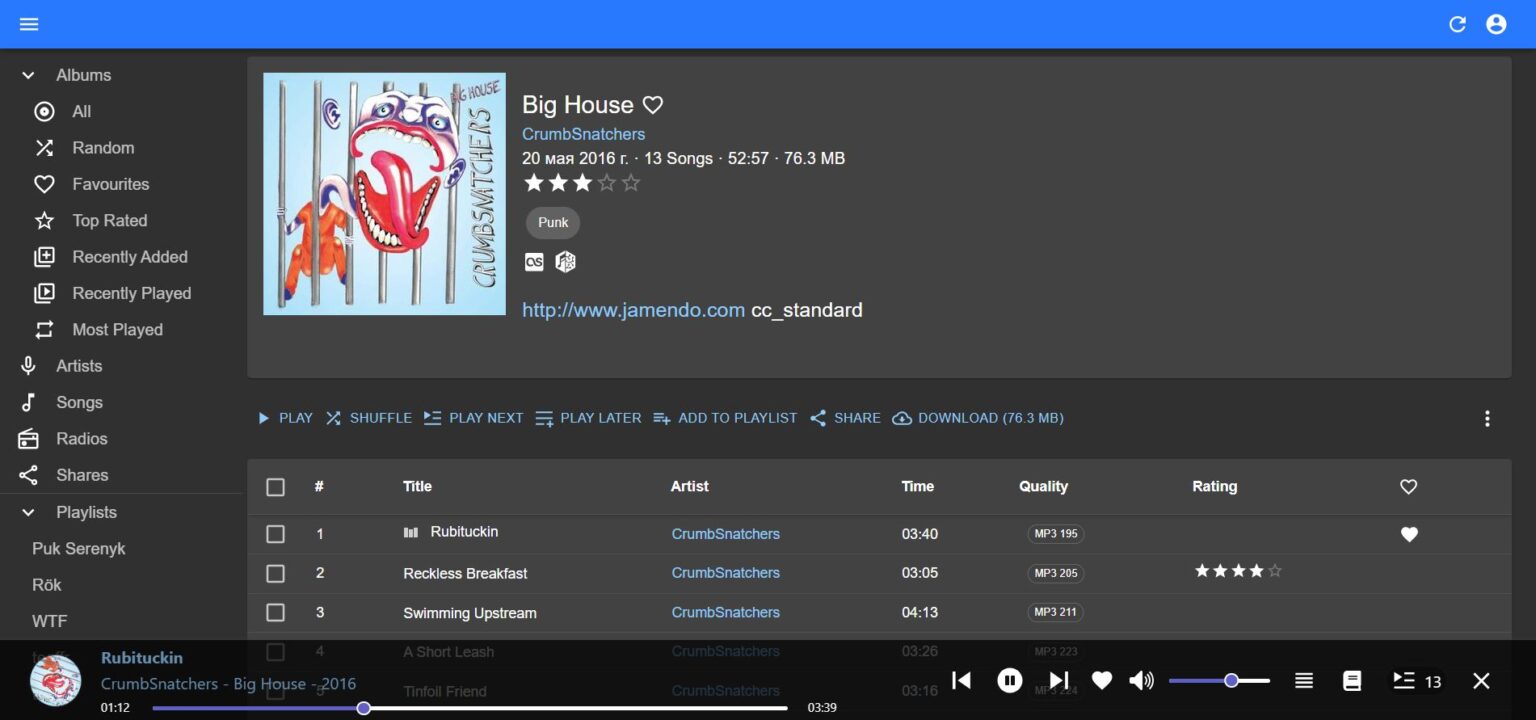Open album more options (three dots)
Viewport: 1536px width, 720px height.
(x=1487, y=418)
